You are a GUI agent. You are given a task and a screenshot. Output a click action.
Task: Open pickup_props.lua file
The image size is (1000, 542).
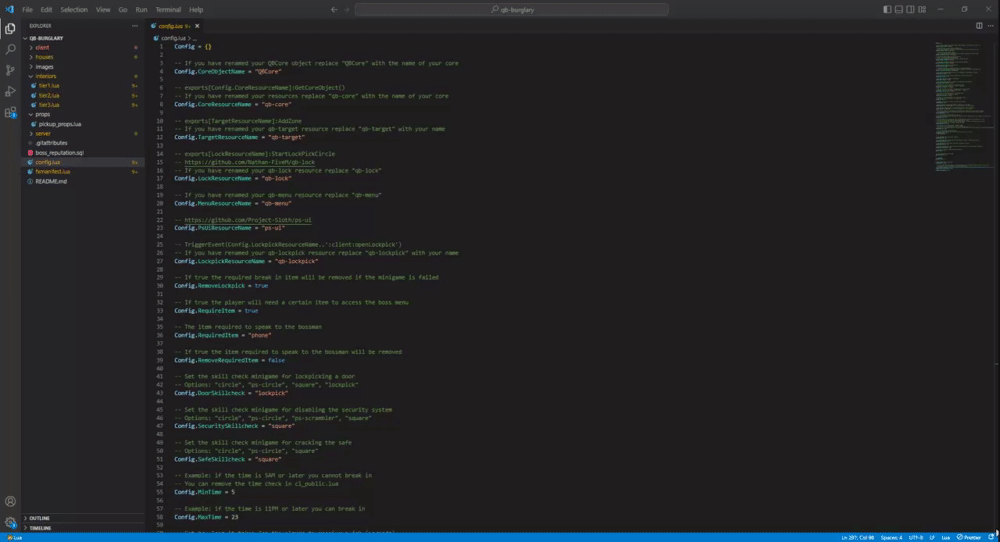(x=83, y=124)
